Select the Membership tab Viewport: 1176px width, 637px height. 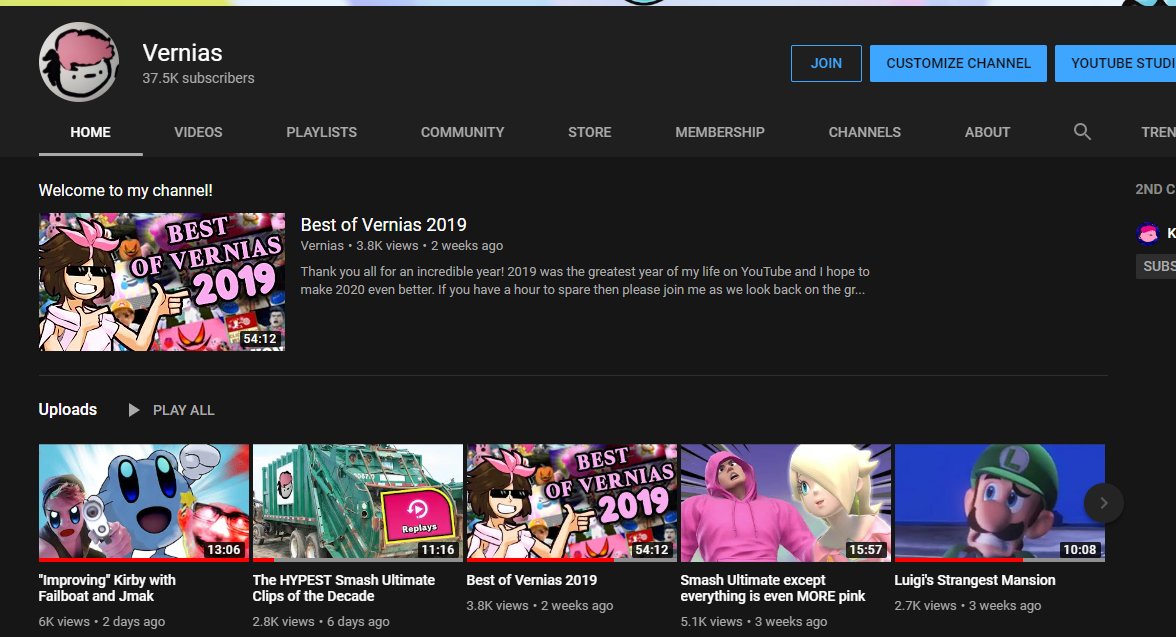pos(719,132)
